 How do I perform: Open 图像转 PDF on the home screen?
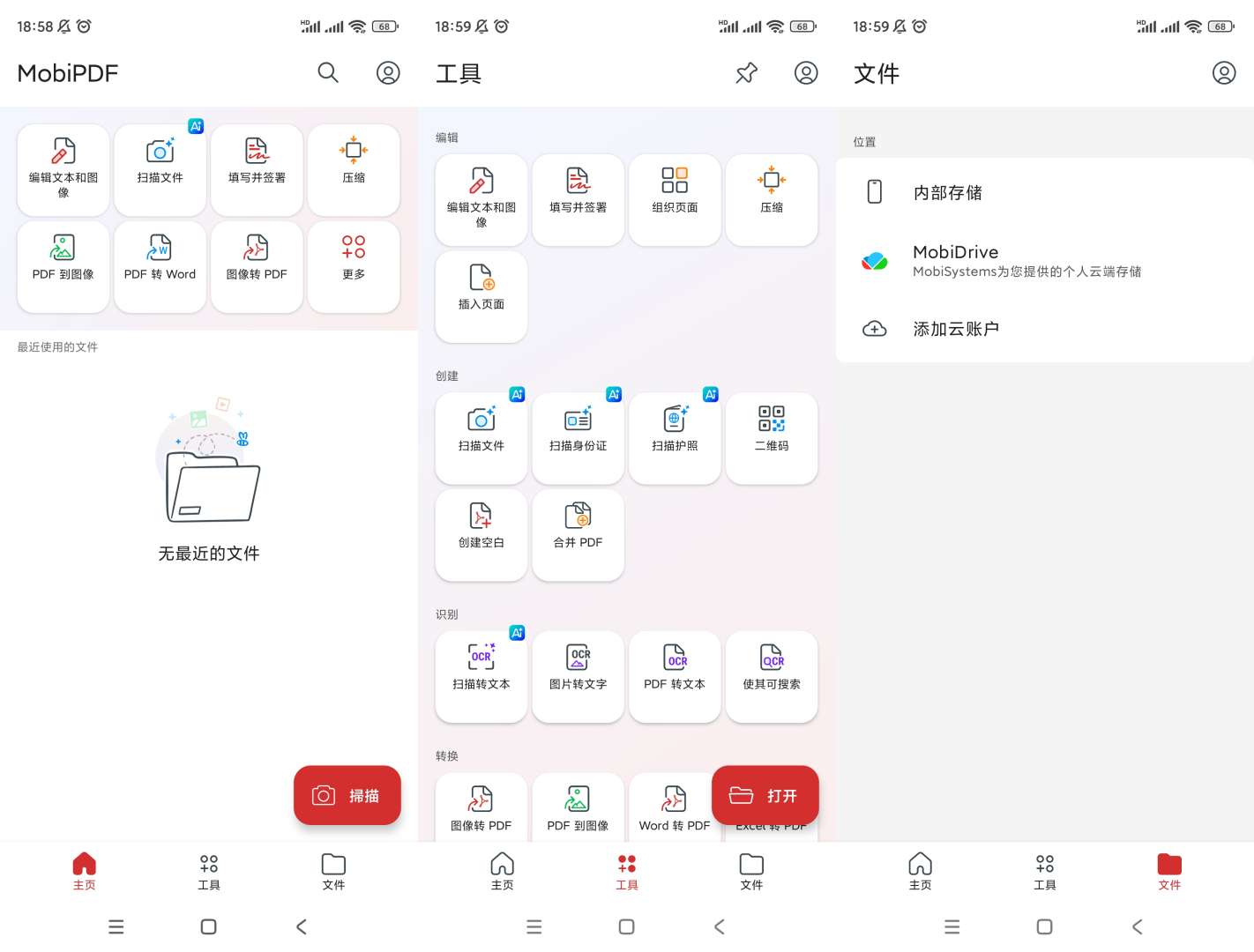tap(257, 267)
